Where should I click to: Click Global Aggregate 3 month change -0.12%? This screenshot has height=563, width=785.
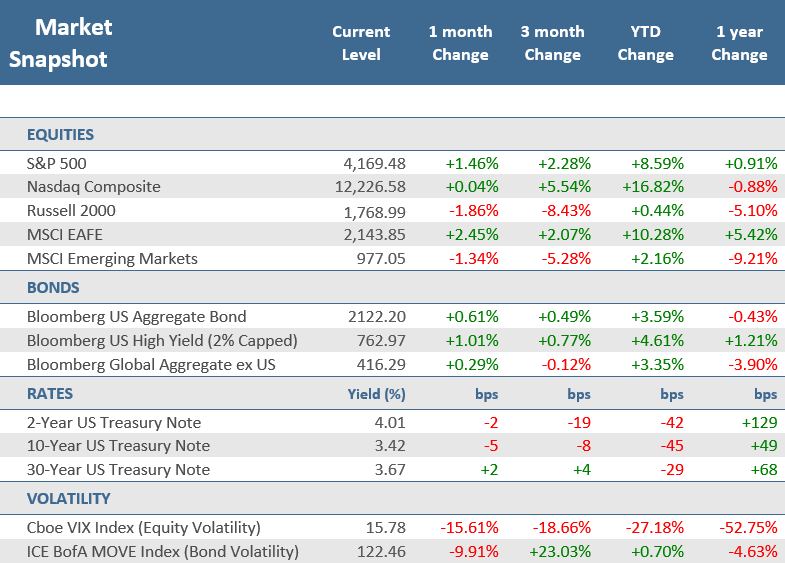click(x=566, y=365)
